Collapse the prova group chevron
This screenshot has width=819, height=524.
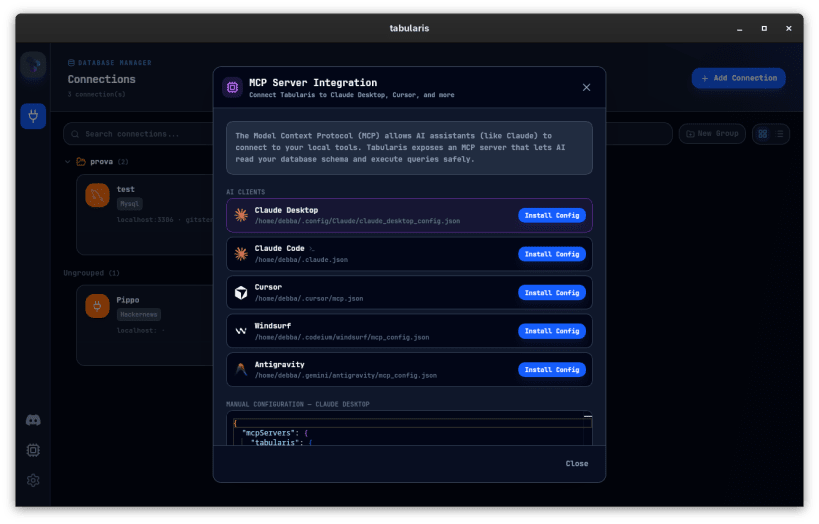tap(67, 162)
